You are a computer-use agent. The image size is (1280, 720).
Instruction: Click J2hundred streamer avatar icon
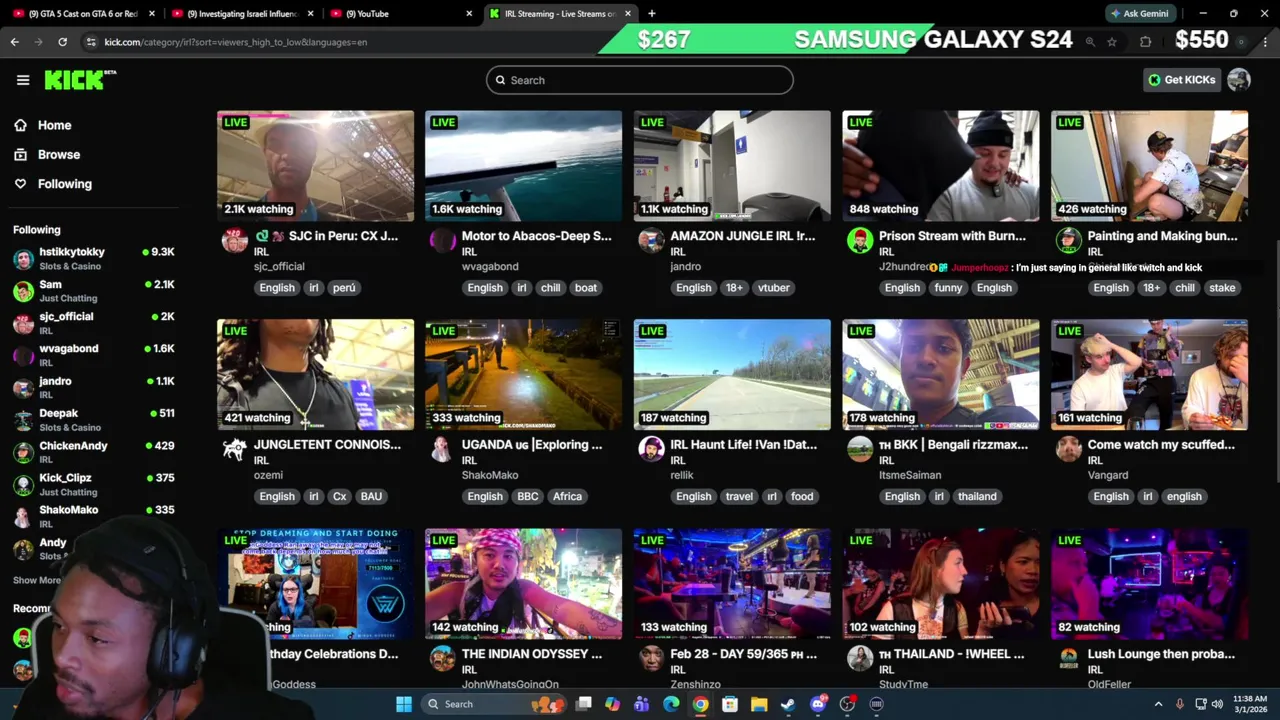point(860,240)
